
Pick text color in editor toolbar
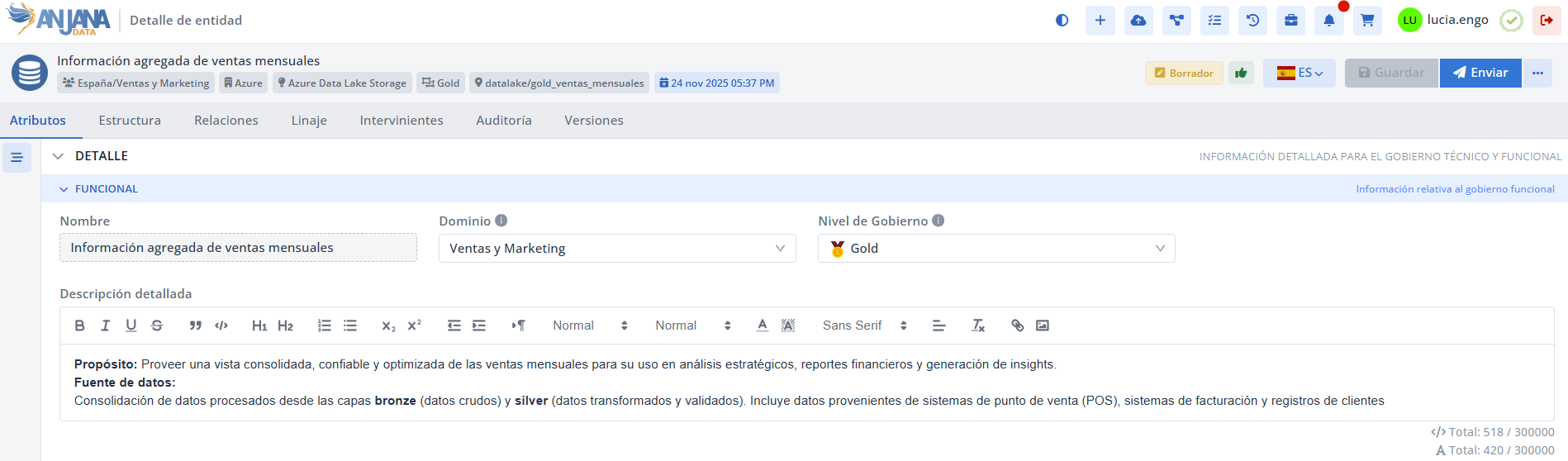pos(762,326)
